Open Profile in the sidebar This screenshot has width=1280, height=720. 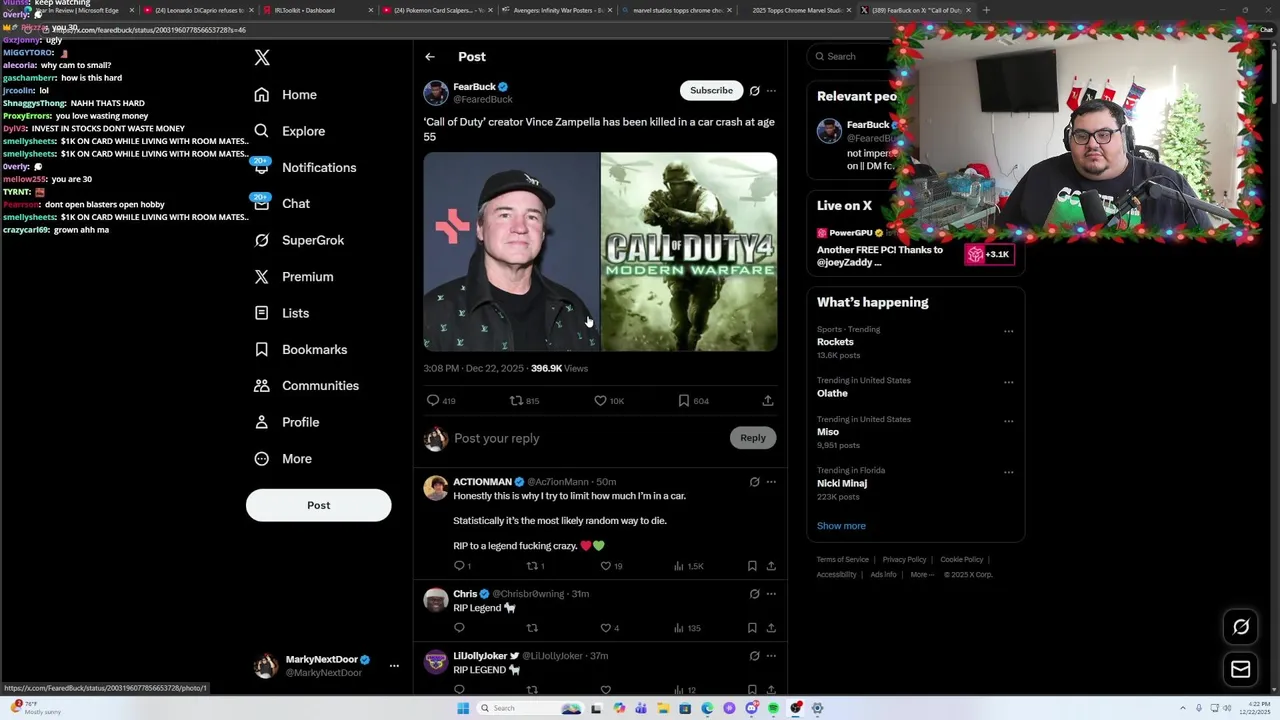point(287,422)
